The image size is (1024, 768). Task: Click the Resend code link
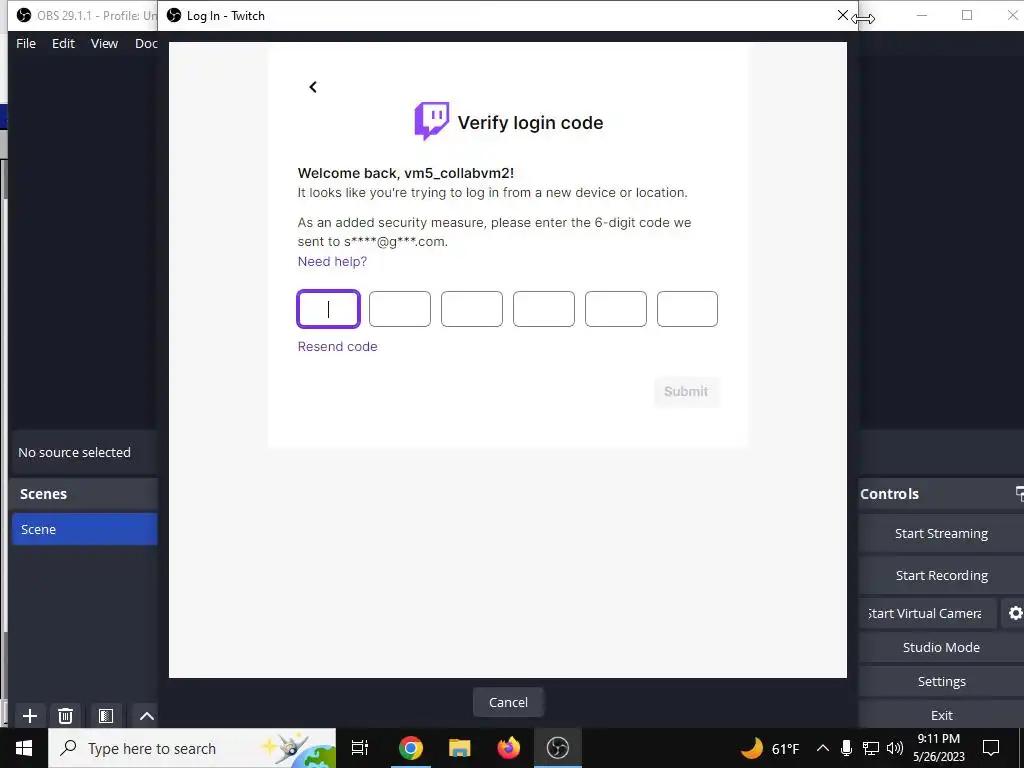(x=337, y=346)
